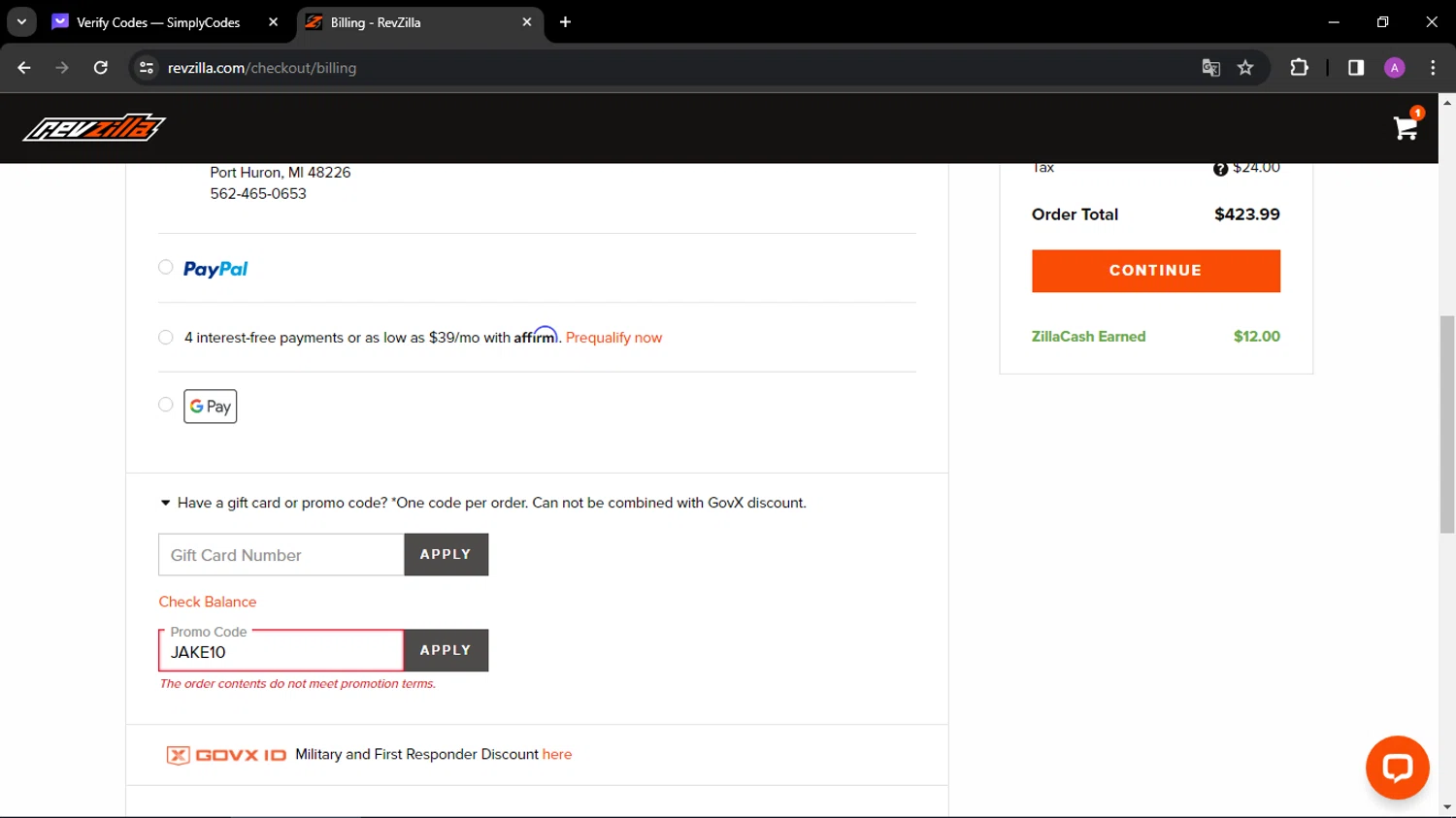Open the Check Balance link
Screen dimensions: 1456x818
[x=208, y=602]
